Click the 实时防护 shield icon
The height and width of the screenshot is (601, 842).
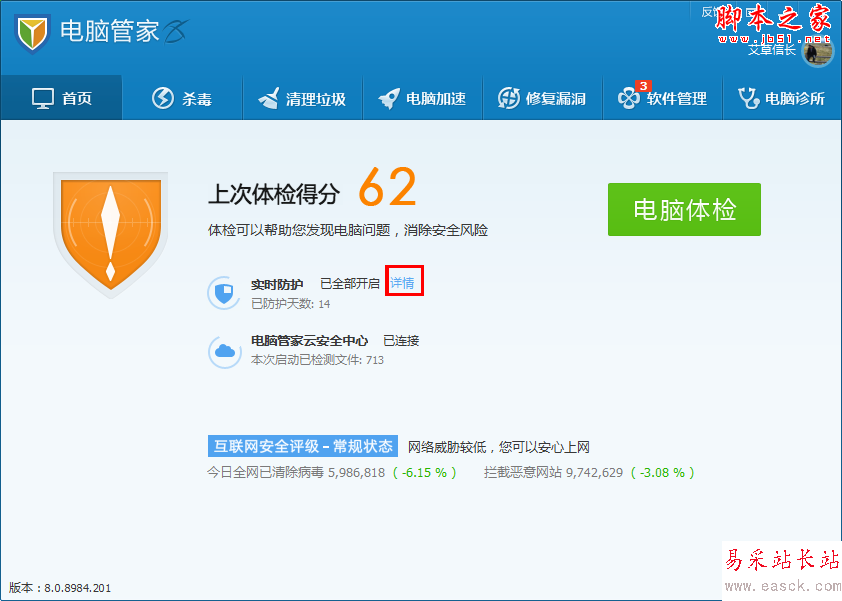click(x=224, y=293)
